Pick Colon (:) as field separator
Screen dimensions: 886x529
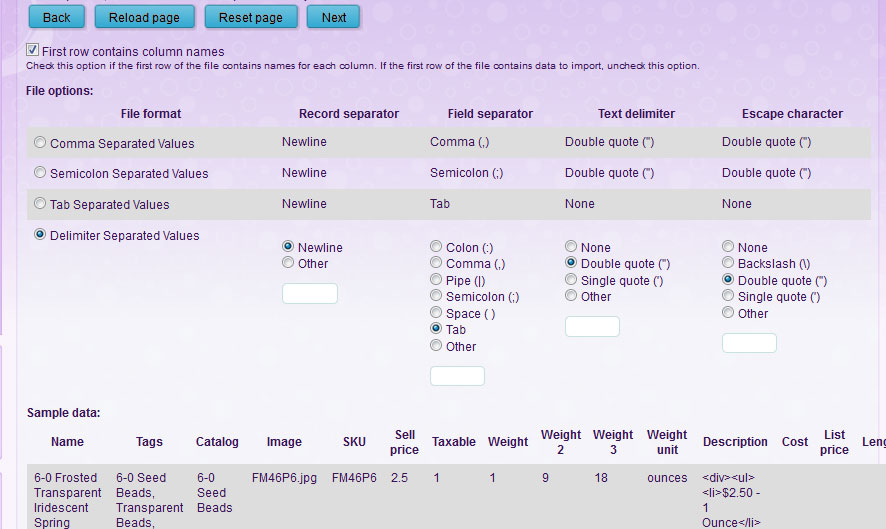pyautogui.click(x=436, y=247)
